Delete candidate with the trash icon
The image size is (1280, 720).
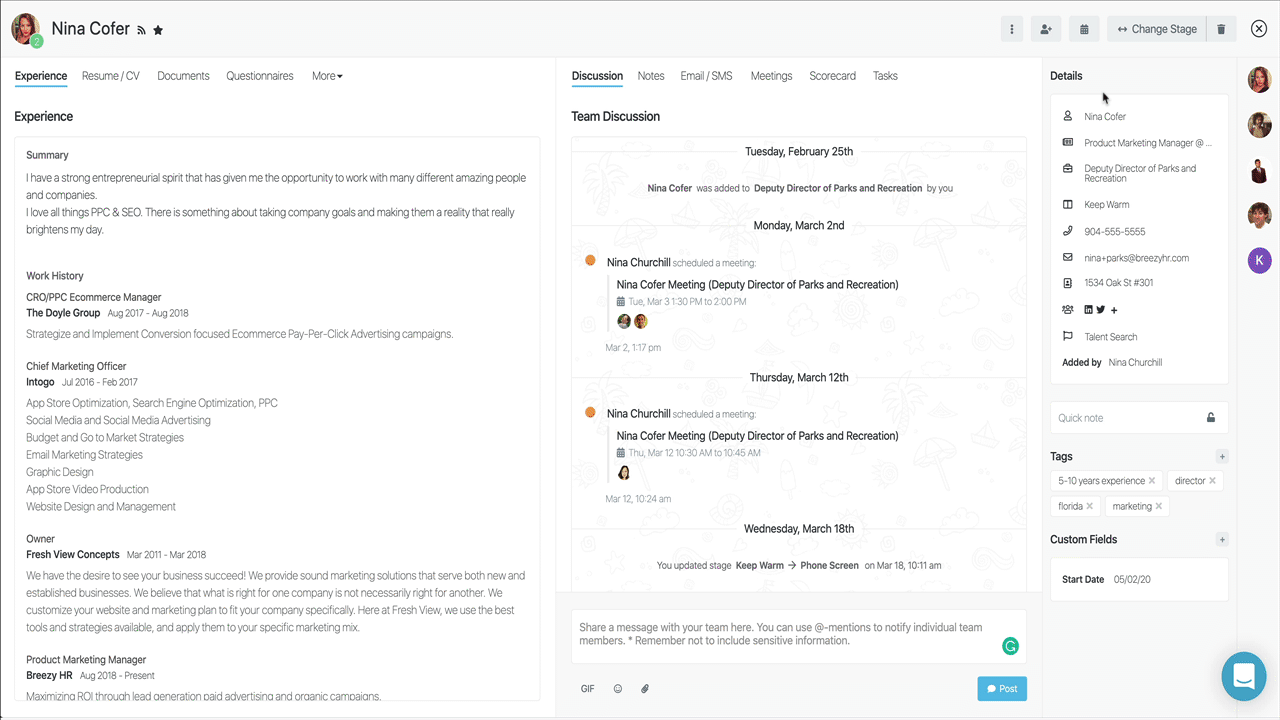point(1221,29)
